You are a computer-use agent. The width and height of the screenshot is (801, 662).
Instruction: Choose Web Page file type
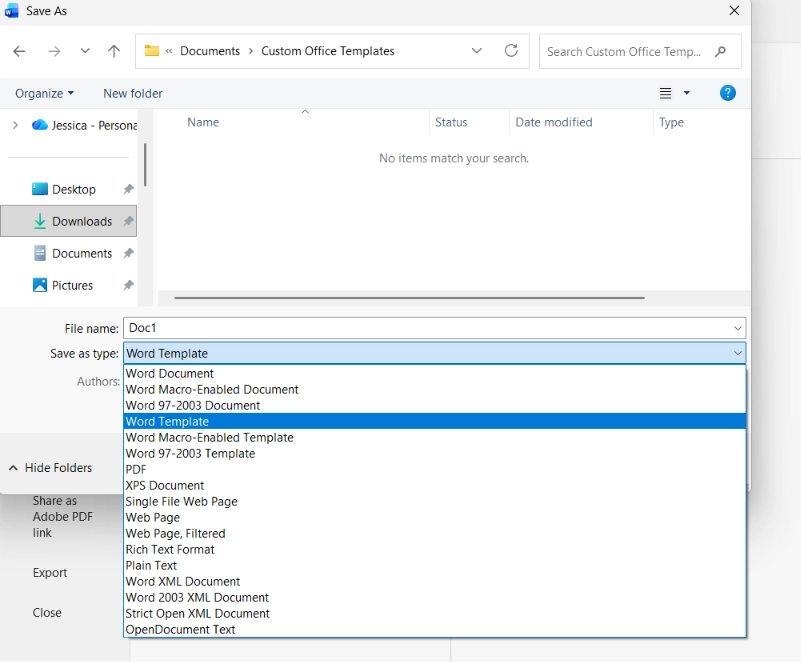point(435,517)
